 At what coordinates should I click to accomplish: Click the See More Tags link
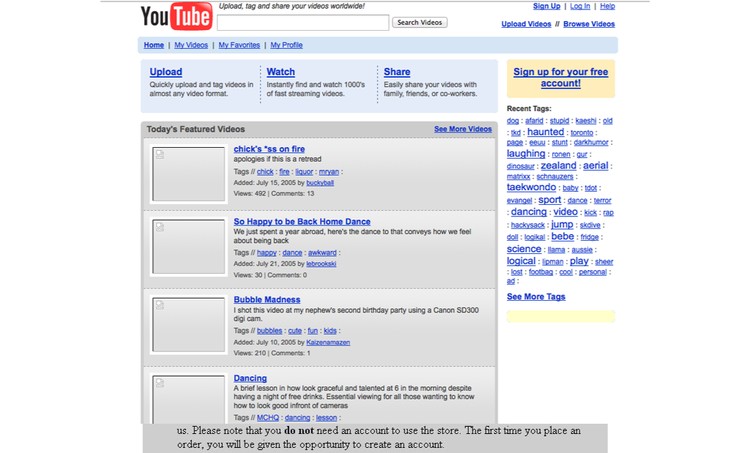536,297
